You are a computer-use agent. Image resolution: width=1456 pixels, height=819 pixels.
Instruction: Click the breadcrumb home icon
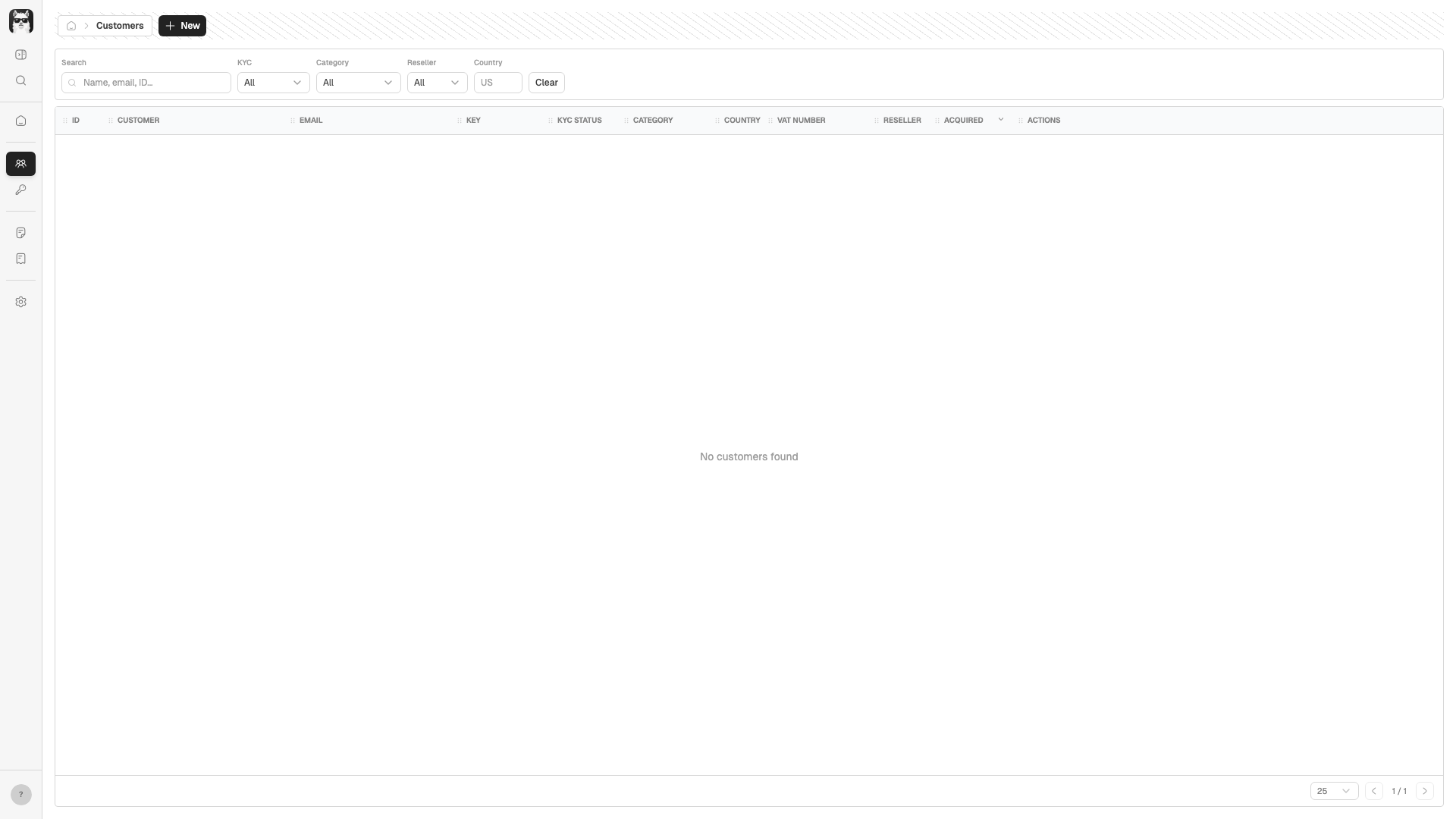71,26
